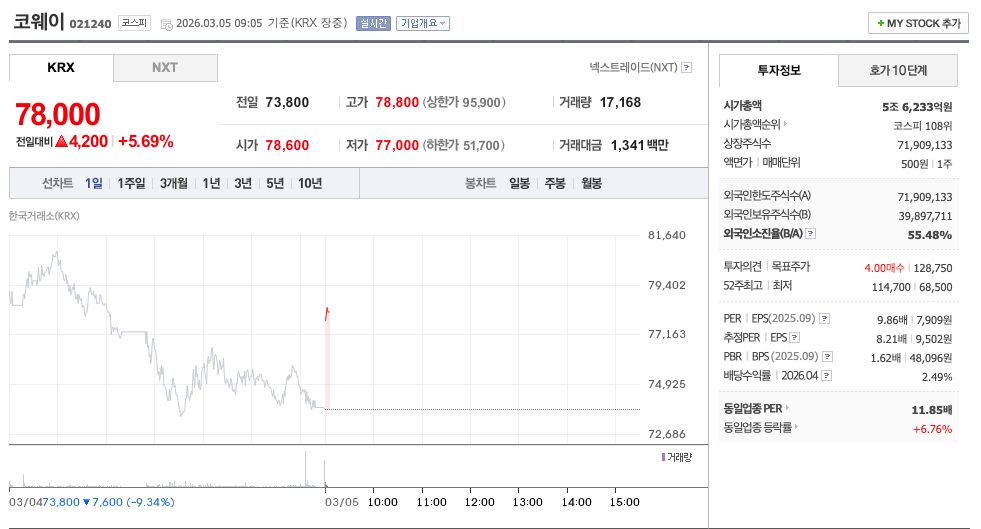Click the 4.00매수 investment opinion
Image resolution: width=981 pixels, height=529 pixels.
coord(885,268)
